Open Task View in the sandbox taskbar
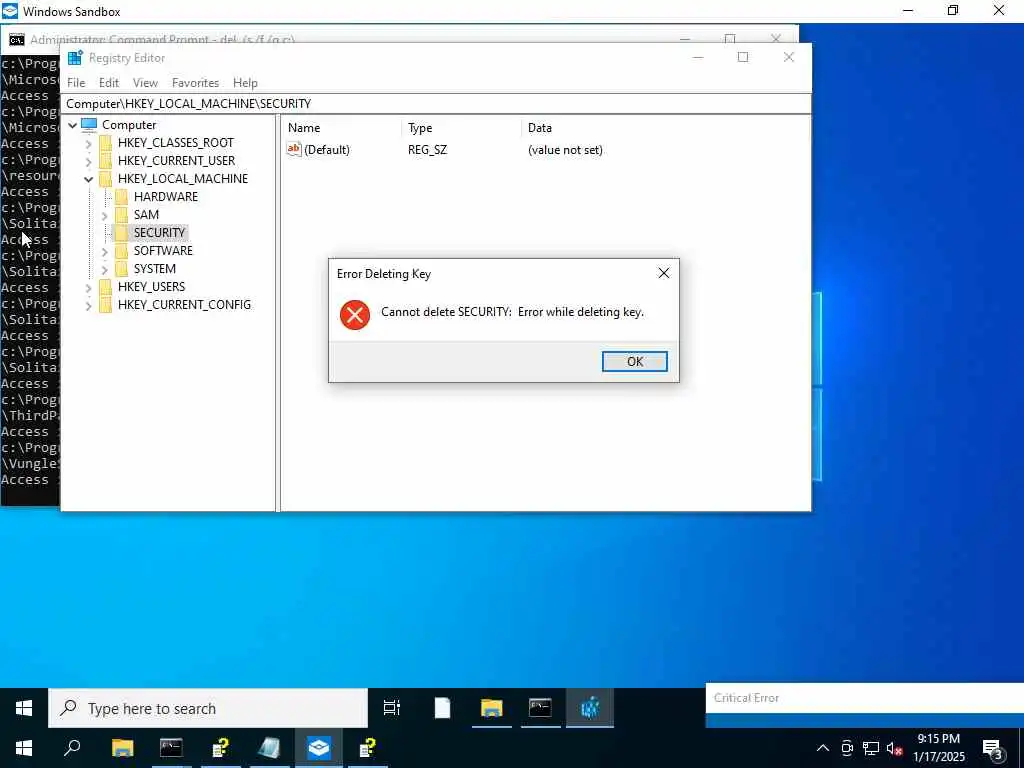The width and height of the screenshot is (1024, 768). coord(391,708)
